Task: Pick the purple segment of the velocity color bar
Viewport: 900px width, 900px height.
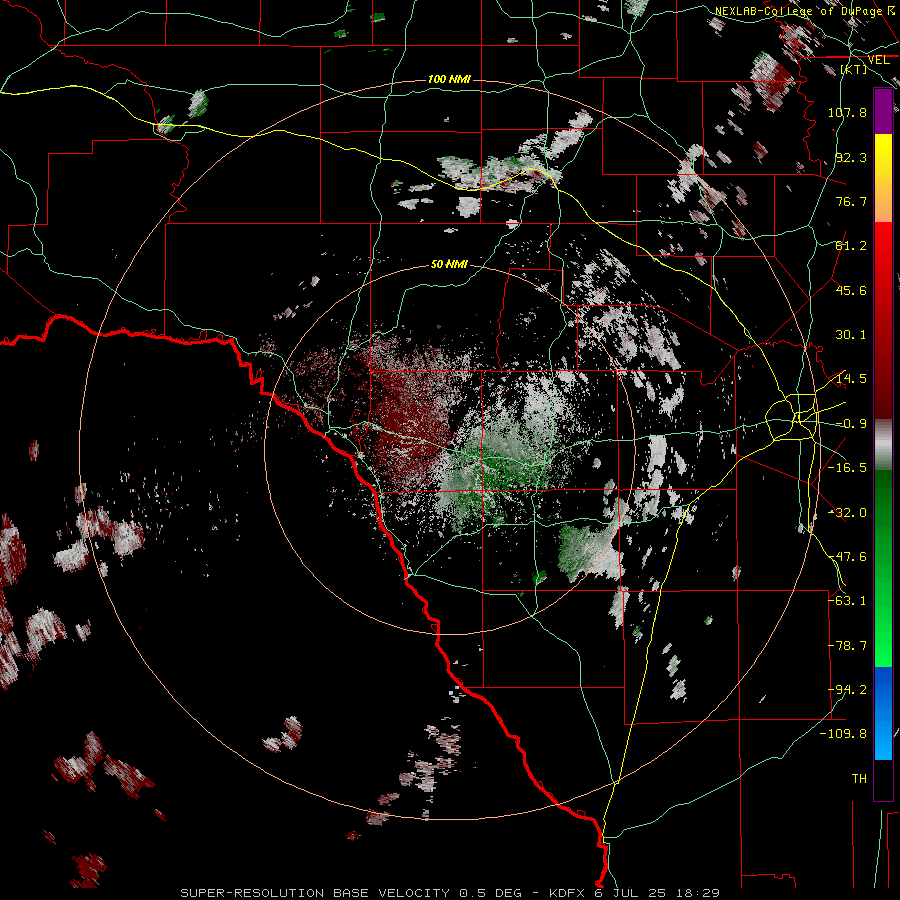Action: (x=883, y=112)
